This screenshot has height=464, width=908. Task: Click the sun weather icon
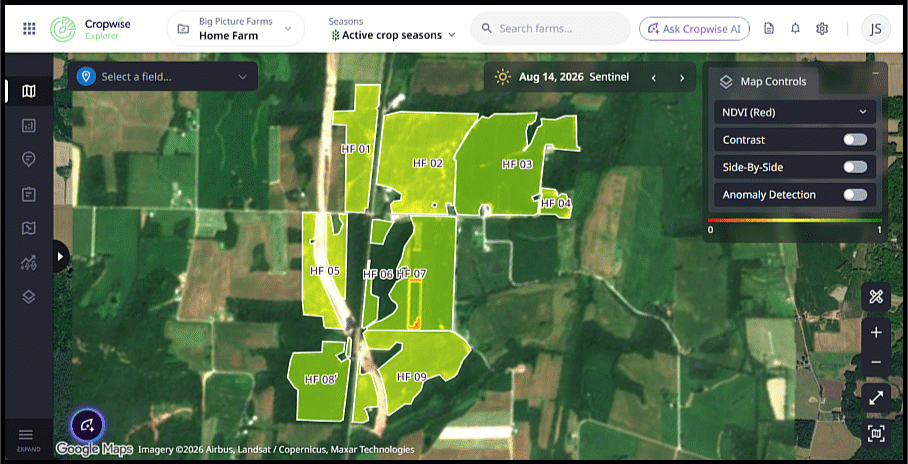503,77
